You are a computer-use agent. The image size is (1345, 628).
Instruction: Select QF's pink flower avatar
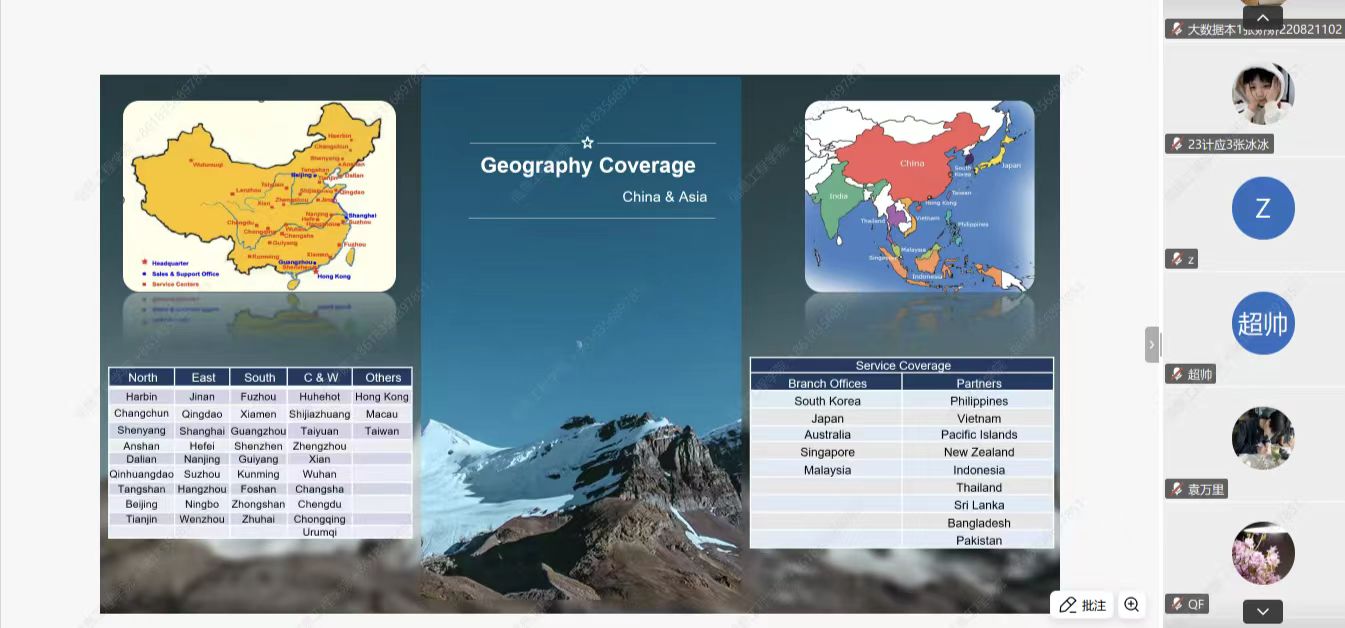tap(1262, 553)
